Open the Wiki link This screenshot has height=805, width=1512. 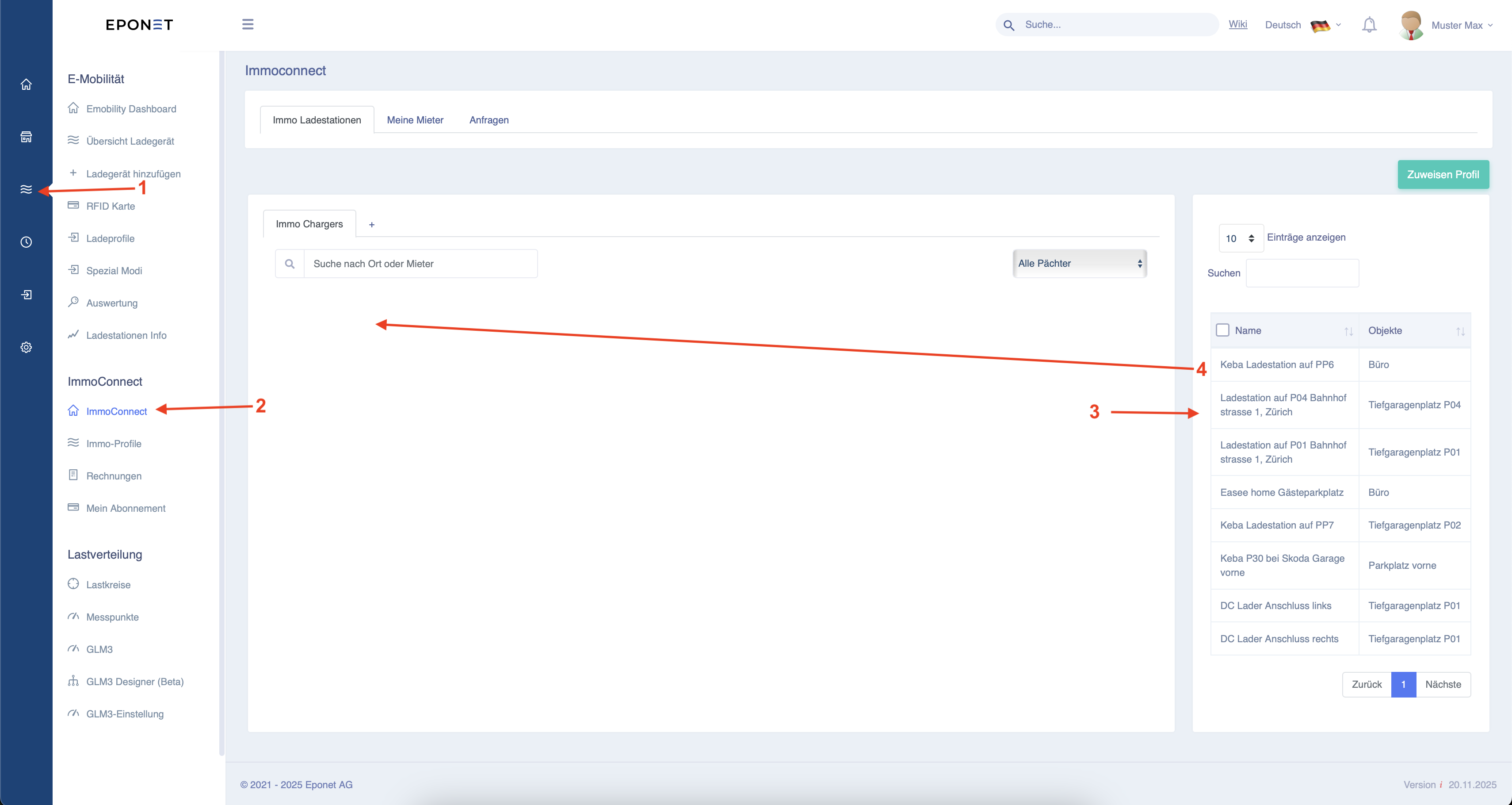pyautogui.click(x=1238, y=24)
